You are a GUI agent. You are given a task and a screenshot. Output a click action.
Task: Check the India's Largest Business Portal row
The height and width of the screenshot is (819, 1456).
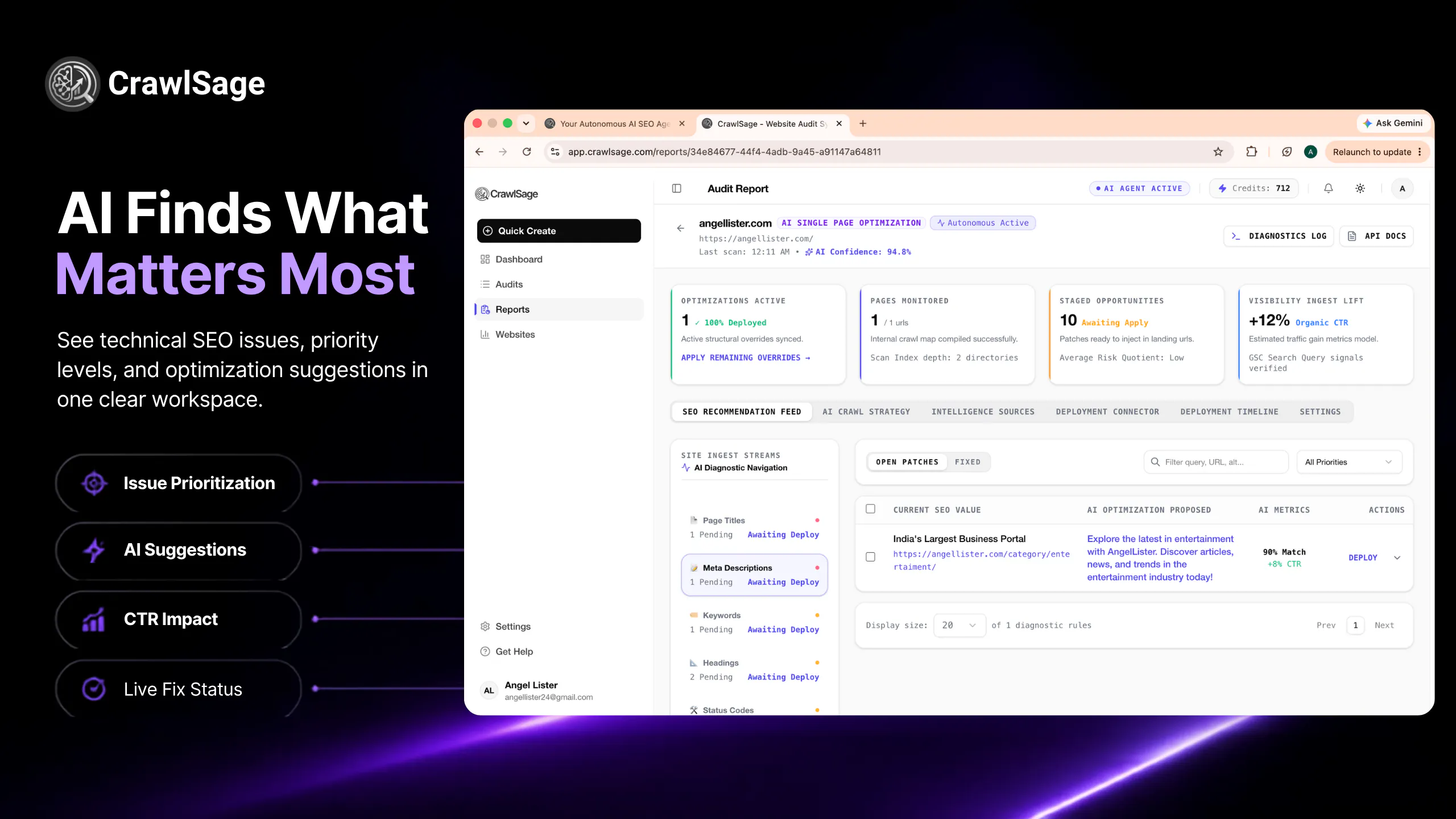pyautogui.click(x=870, y=557)
